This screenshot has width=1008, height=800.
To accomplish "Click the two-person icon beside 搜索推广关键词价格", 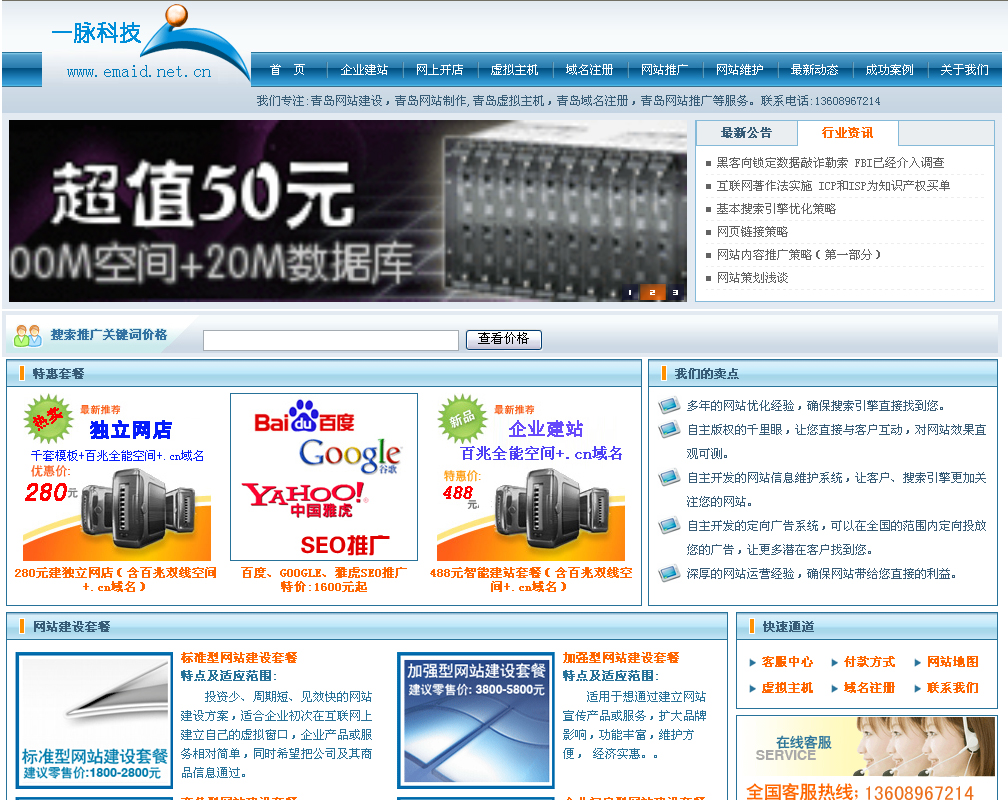I will (27, 336).
